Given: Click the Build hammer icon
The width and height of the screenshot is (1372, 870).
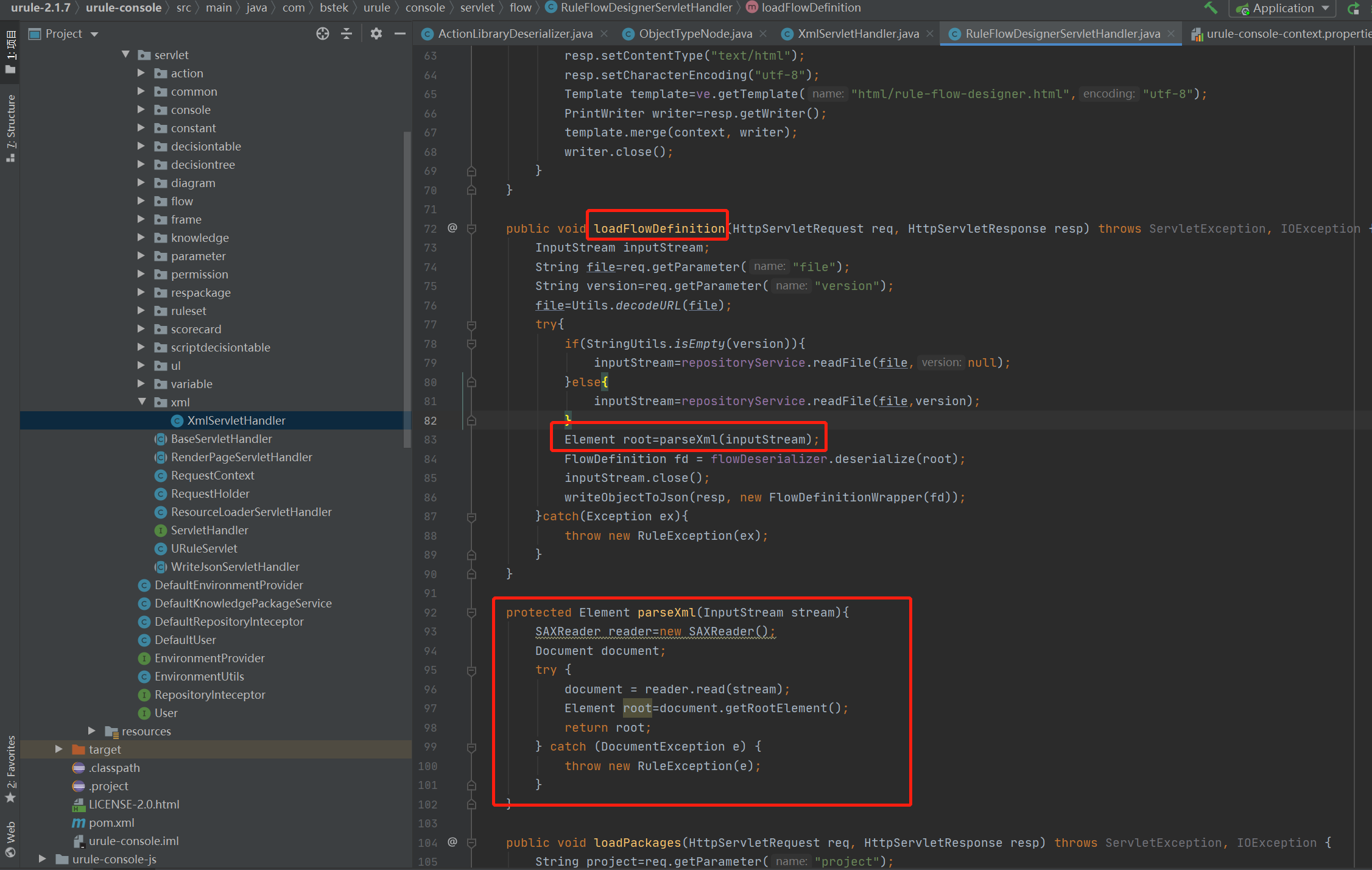Looking at the screenshot, I should [x=1211, y=9].
